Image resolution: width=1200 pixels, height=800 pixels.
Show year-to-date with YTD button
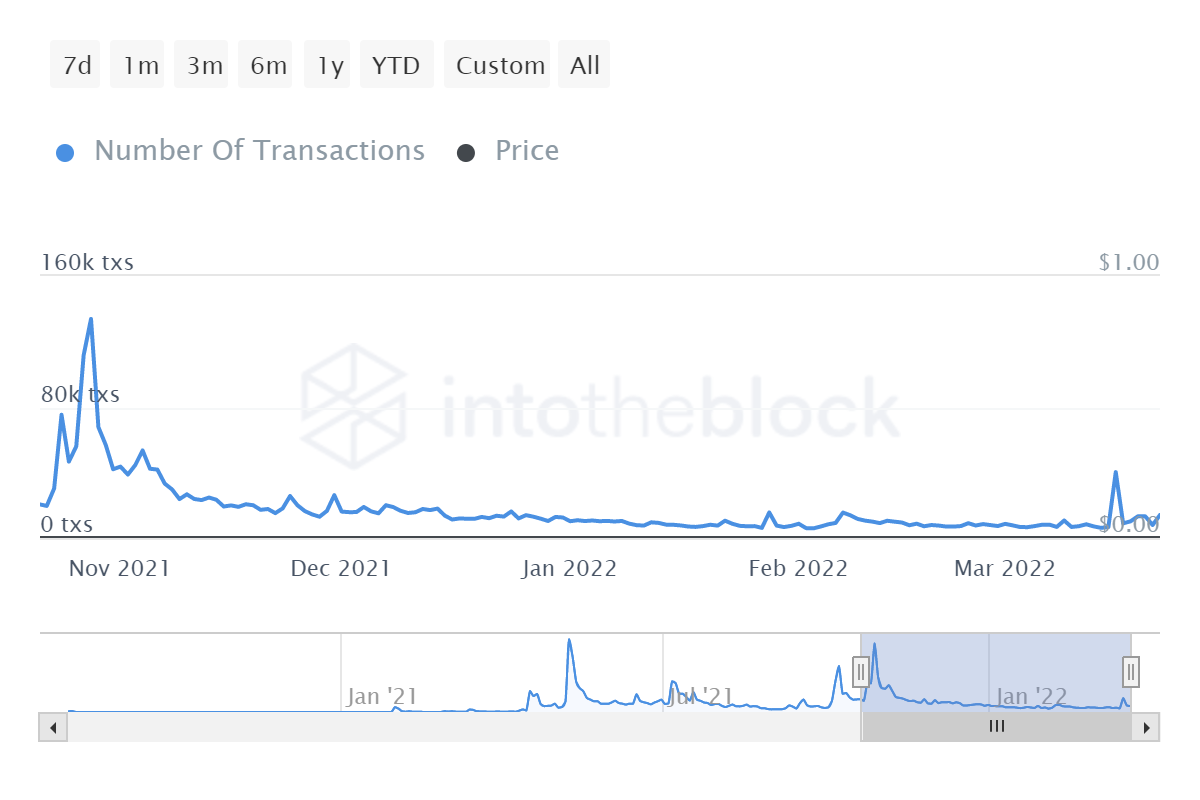point(396,65)
